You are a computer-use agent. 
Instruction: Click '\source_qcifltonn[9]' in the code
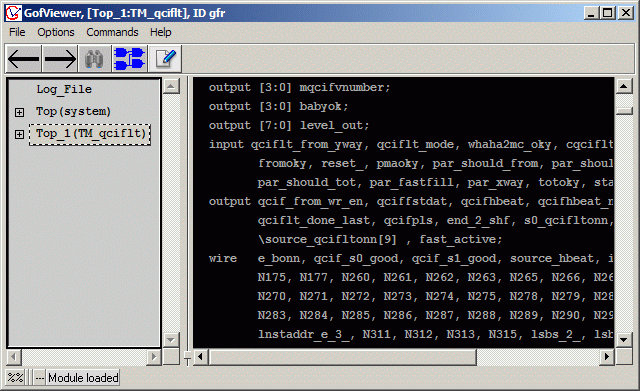[327, 240]
